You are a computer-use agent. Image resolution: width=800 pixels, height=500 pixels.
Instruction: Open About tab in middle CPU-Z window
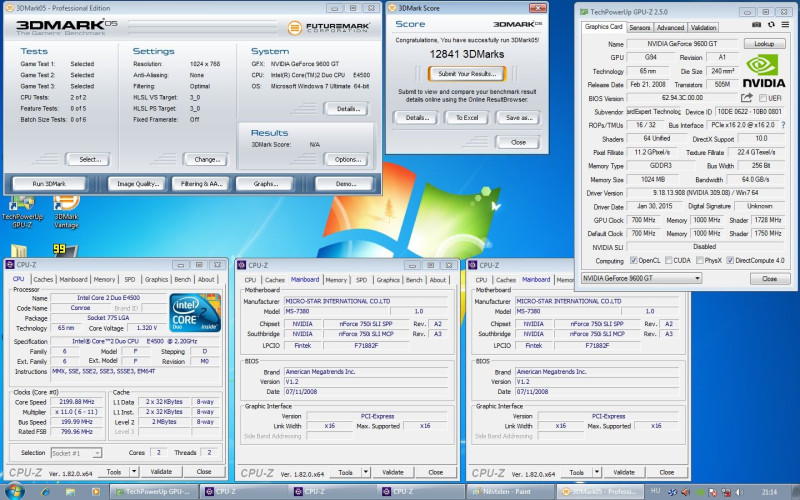point(437,280)
